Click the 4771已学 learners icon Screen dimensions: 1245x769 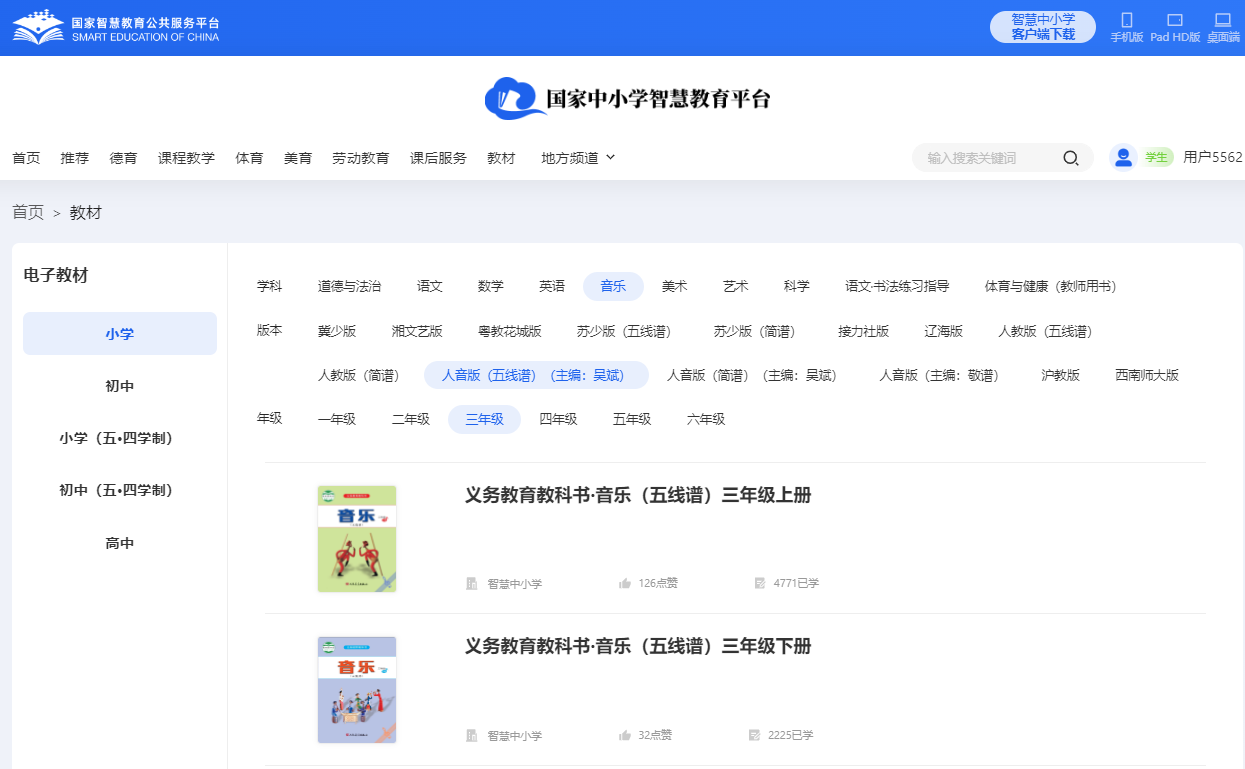pos(760,583)
